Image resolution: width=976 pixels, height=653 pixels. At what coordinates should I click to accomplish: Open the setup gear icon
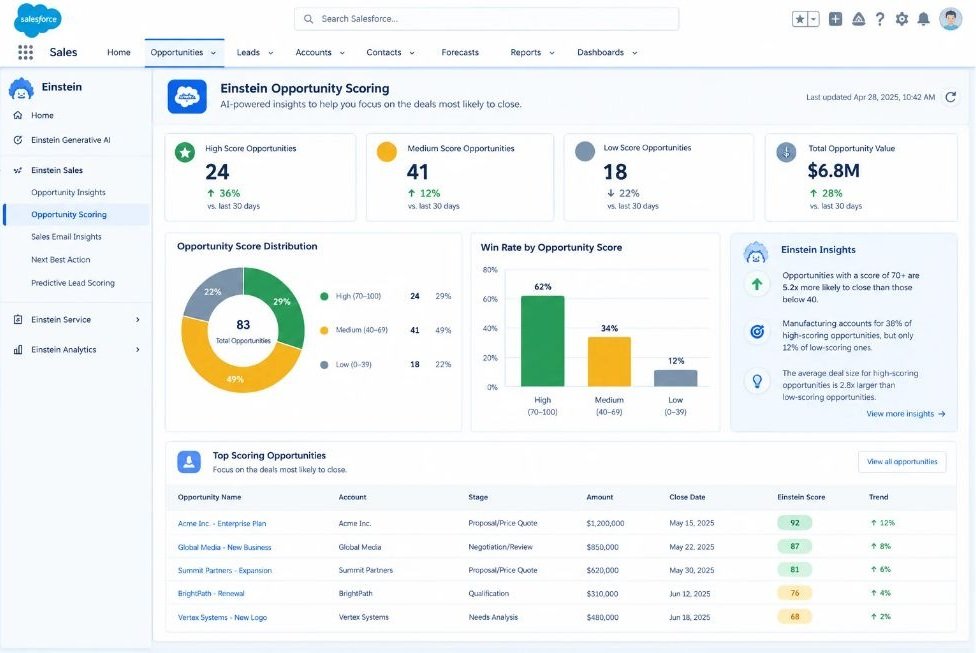click(901, 19)
